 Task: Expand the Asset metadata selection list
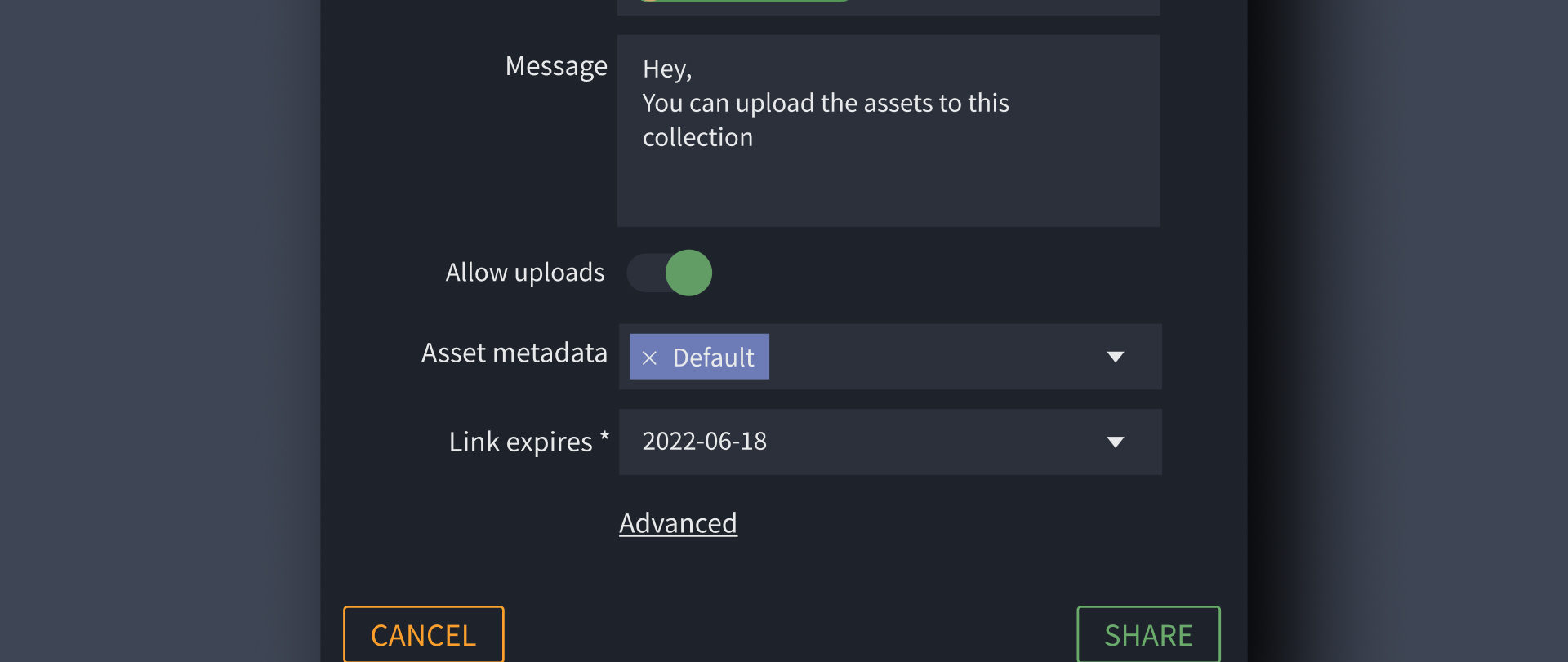click(x=1116, y=357)
